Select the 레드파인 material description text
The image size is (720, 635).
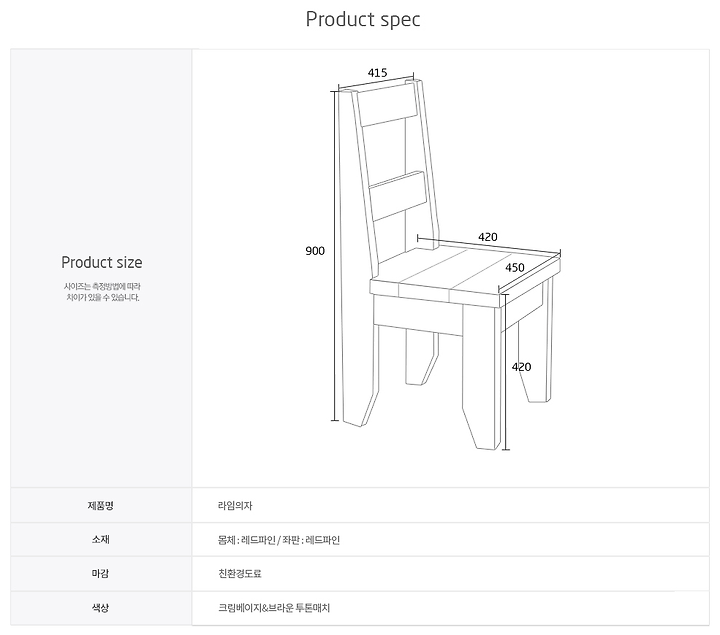(279, 540)
